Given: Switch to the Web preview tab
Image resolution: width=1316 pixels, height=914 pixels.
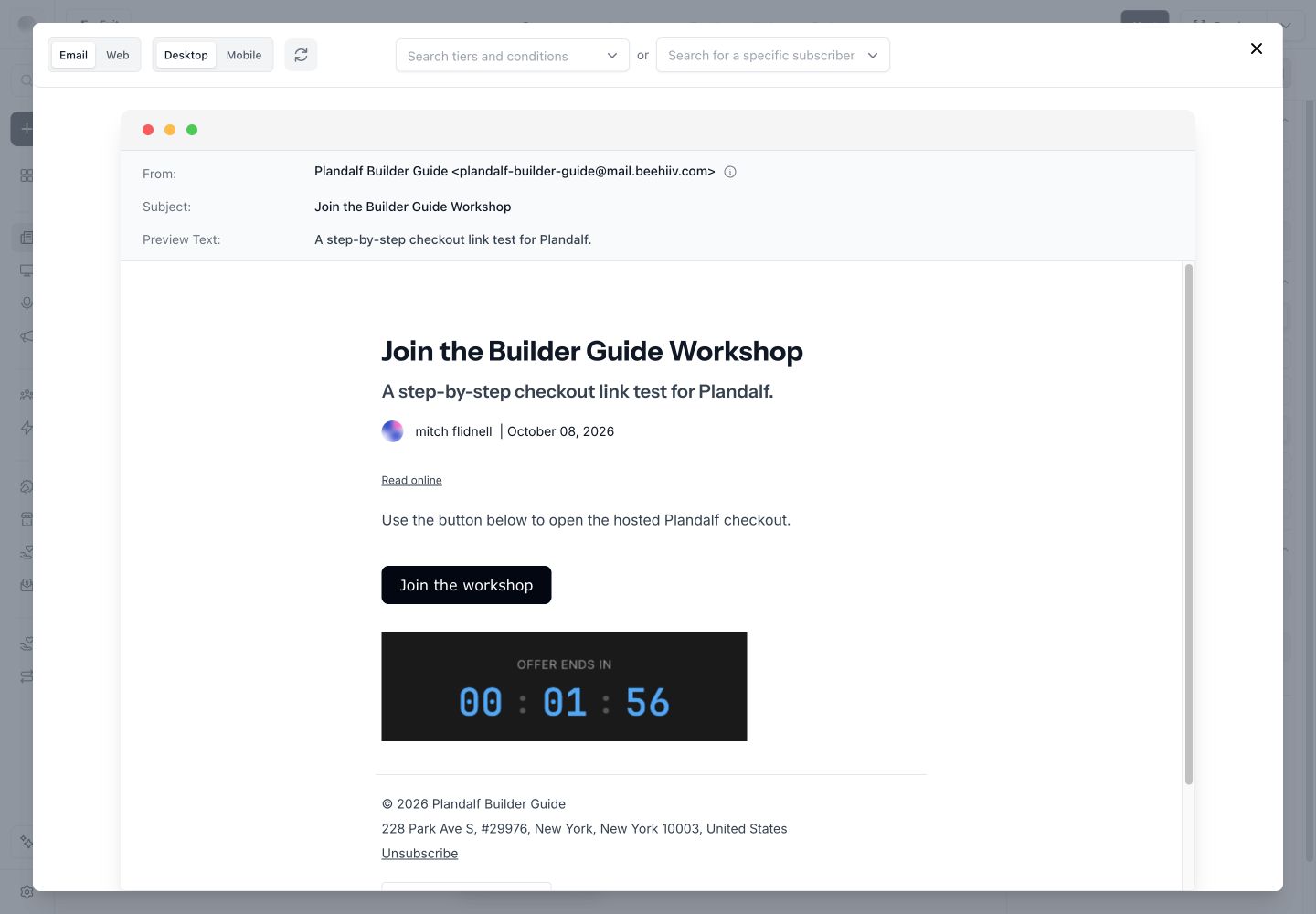Looking at the screenshot, I should tap(118, 55).
